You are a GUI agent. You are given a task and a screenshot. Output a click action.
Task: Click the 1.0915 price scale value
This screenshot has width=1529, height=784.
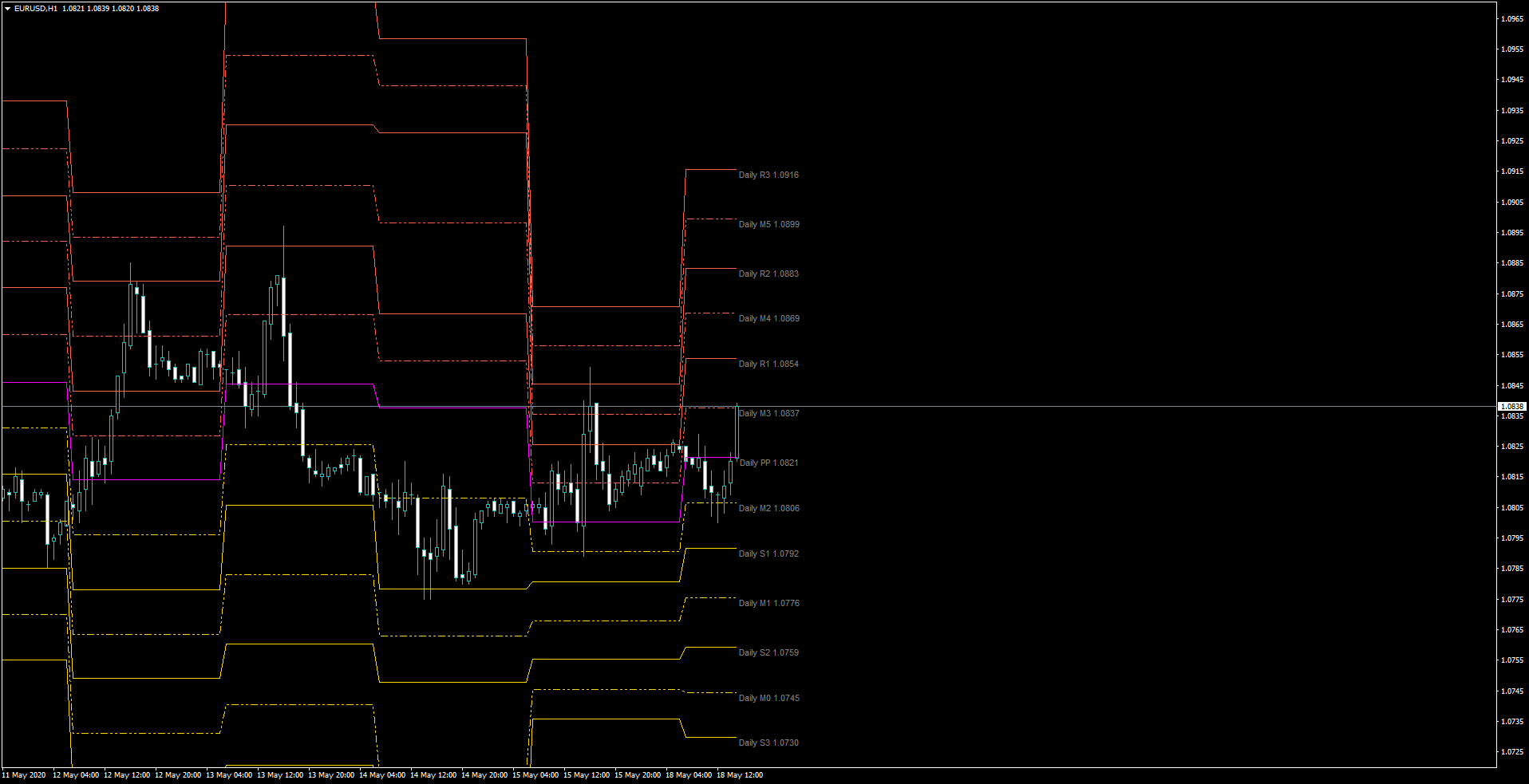[1512, 171]
